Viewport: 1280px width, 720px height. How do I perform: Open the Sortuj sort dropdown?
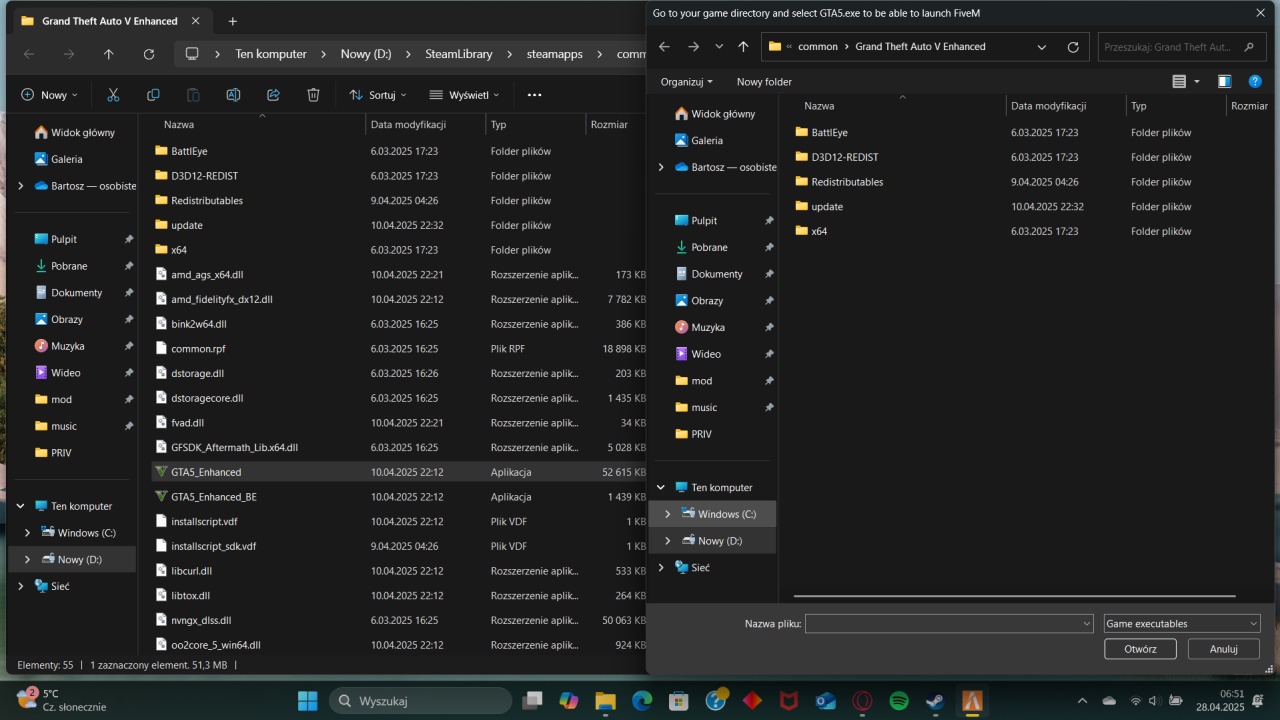click(x=378, y=95)
